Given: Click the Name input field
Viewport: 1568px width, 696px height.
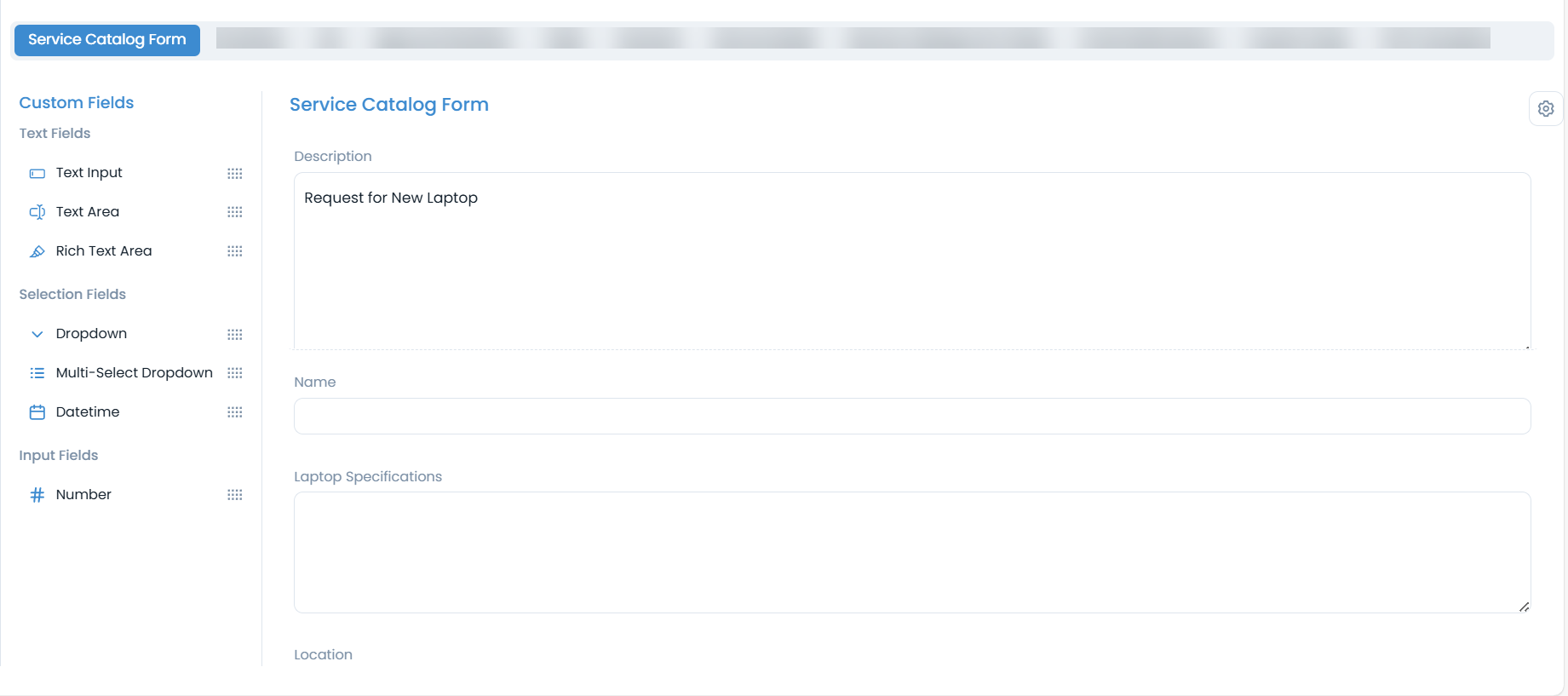Looking at the screenshot, I should tap(911, 417).
